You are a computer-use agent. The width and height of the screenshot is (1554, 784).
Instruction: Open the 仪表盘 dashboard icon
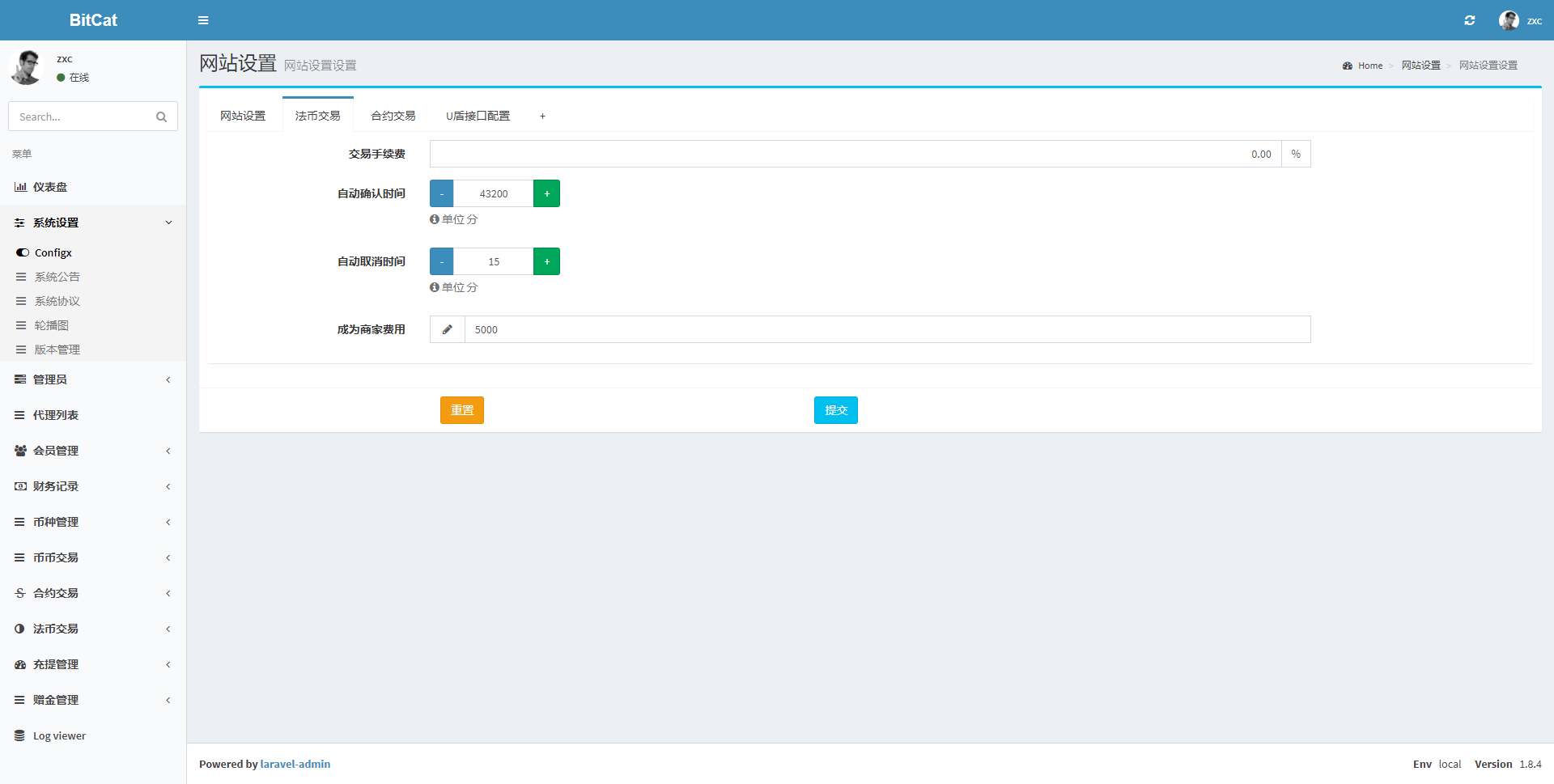tap(20, 187)
